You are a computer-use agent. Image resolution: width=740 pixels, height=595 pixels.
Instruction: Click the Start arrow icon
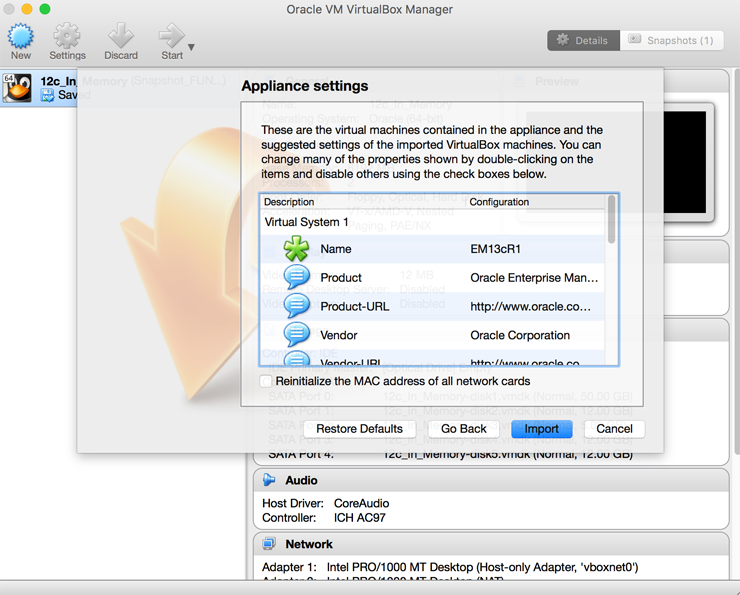[171, 35]
